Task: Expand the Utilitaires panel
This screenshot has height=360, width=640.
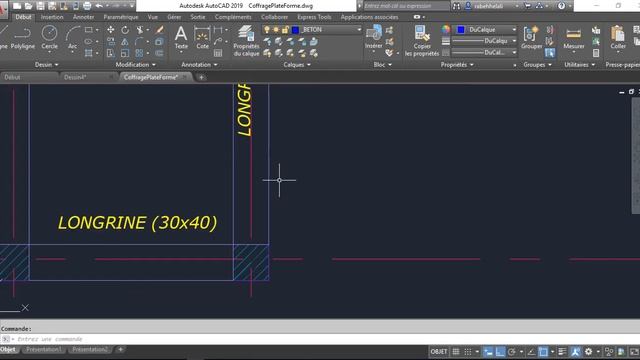Action: point(579,64)
